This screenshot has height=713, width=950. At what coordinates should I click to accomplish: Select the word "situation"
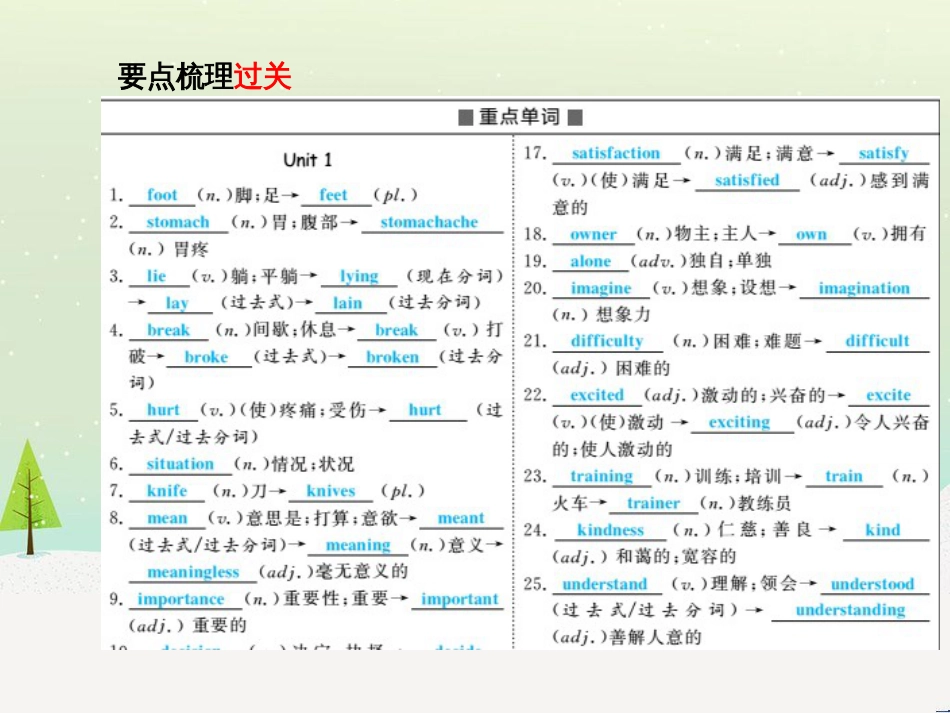coord(180,463)
